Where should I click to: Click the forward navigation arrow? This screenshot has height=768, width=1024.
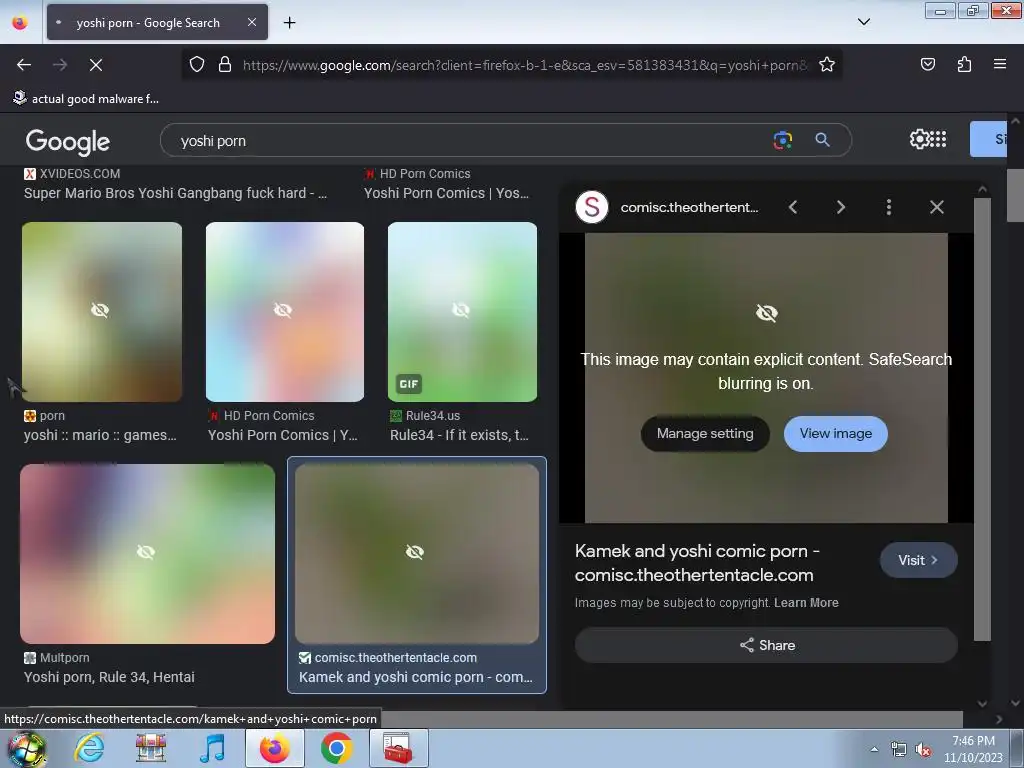tap(59, 65)
